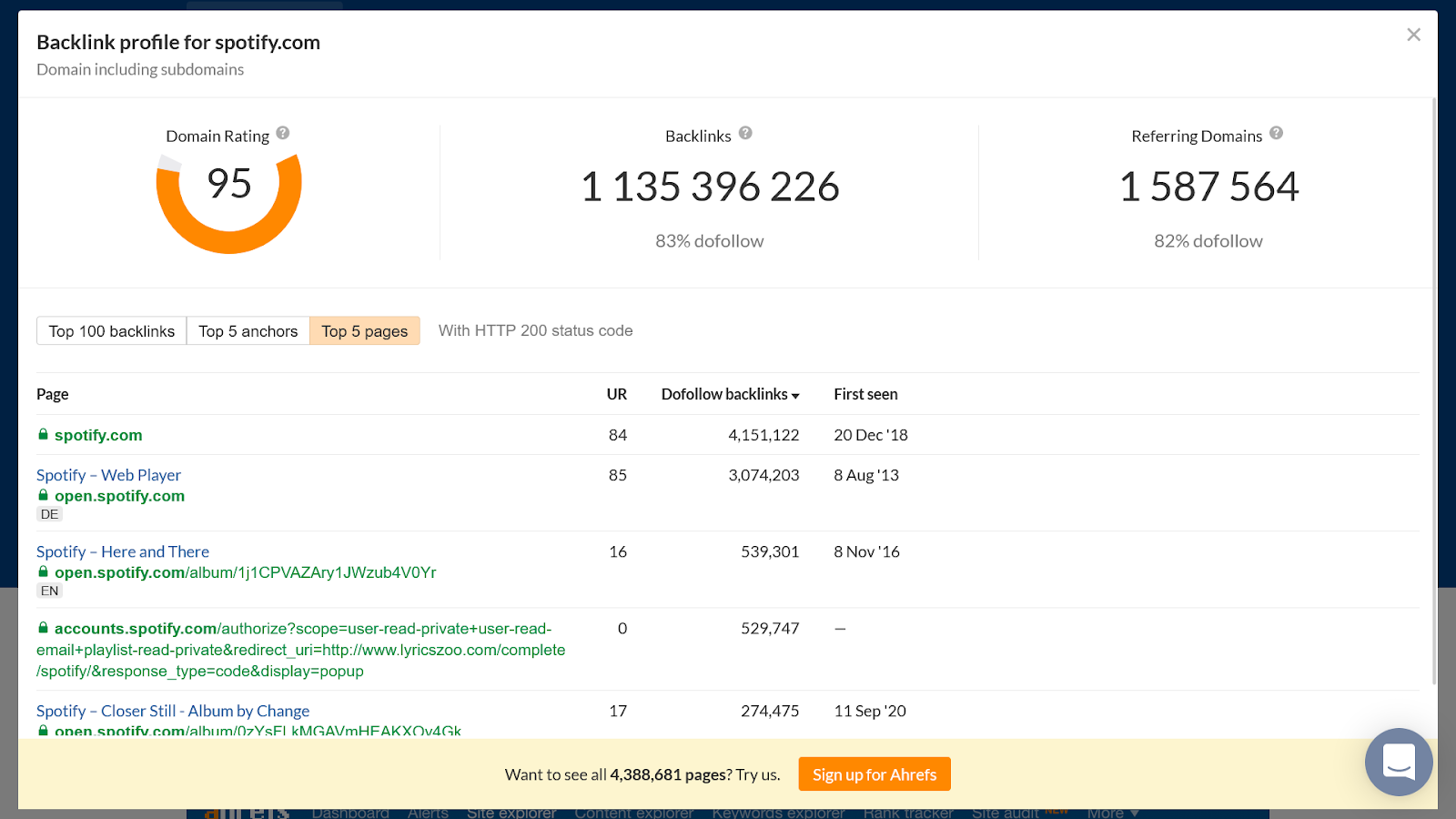Click the EN language badge
This screenshot has width=1456, height=819.
[49, 591]
